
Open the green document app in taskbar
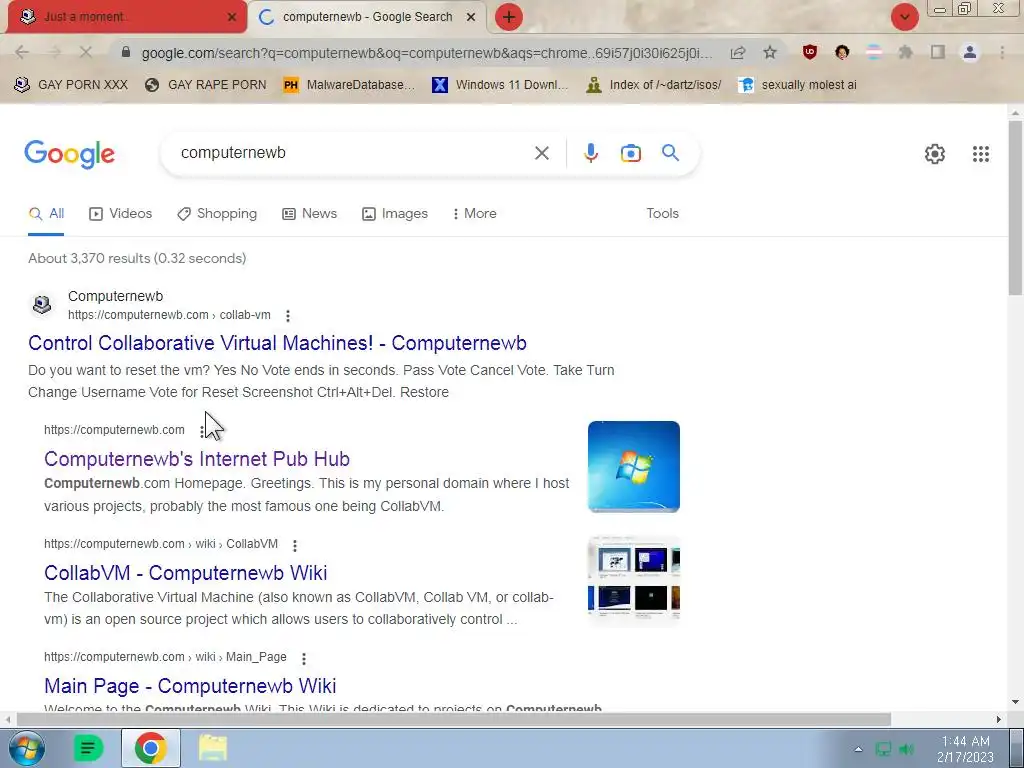click(88, 748)
